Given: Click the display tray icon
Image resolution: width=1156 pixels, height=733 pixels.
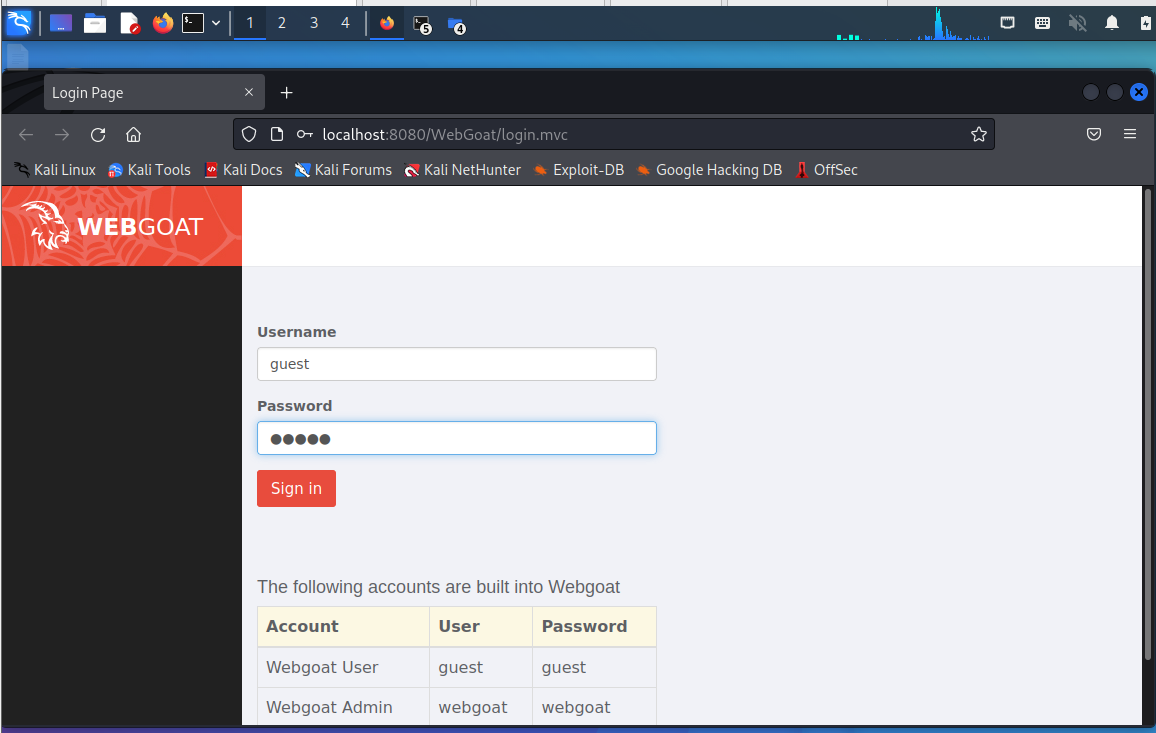Looking at the screenshot, I should click(x=1007, y=23).
